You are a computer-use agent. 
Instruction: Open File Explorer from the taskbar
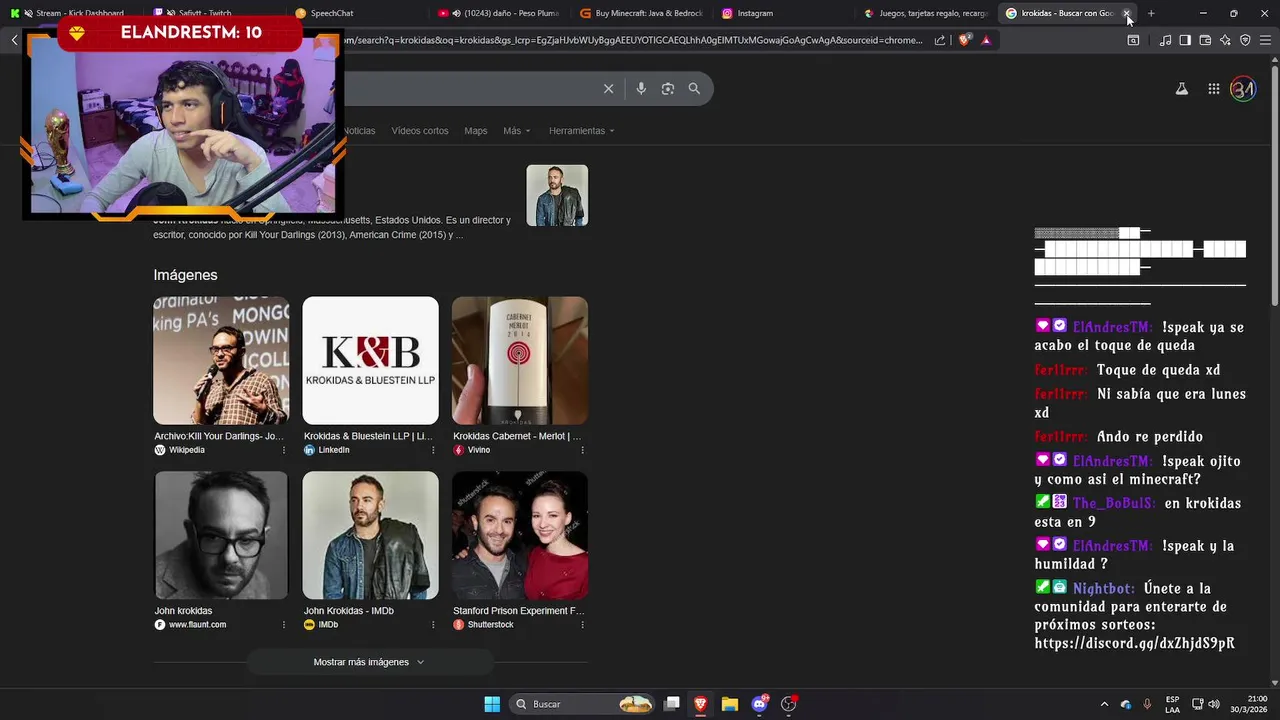click(730, 704)
